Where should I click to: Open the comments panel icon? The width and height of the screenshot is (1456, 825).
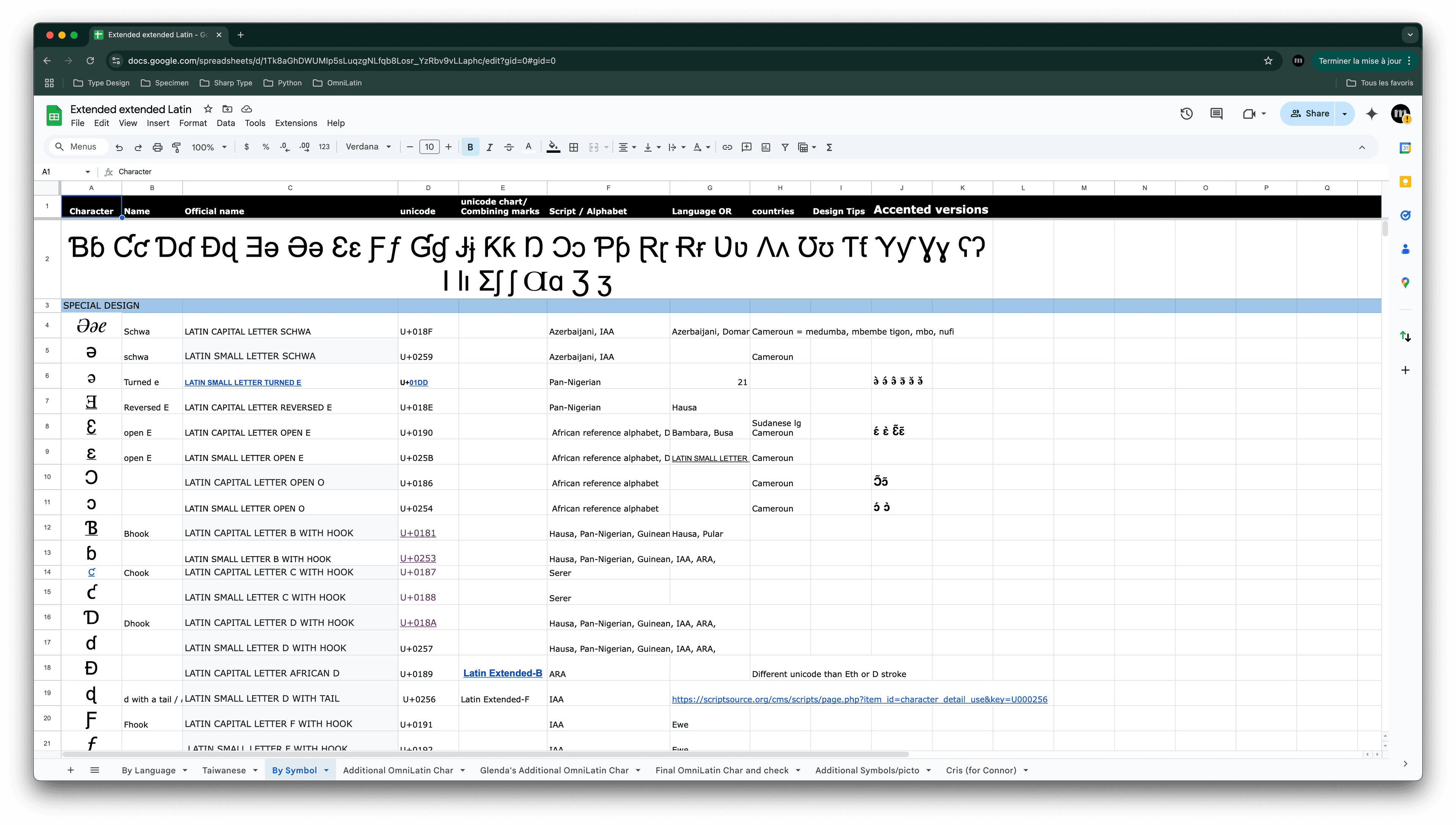point(1216,113)
